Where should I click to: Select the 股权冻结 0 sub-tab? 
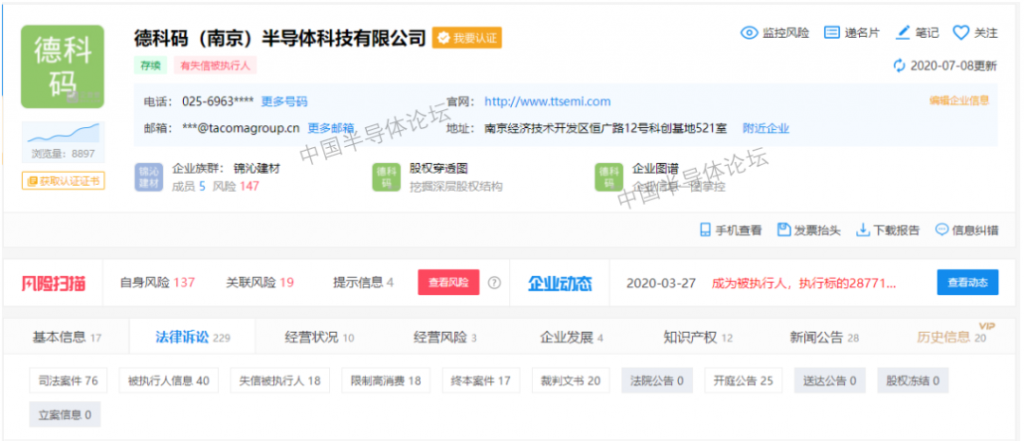point(912,380)
